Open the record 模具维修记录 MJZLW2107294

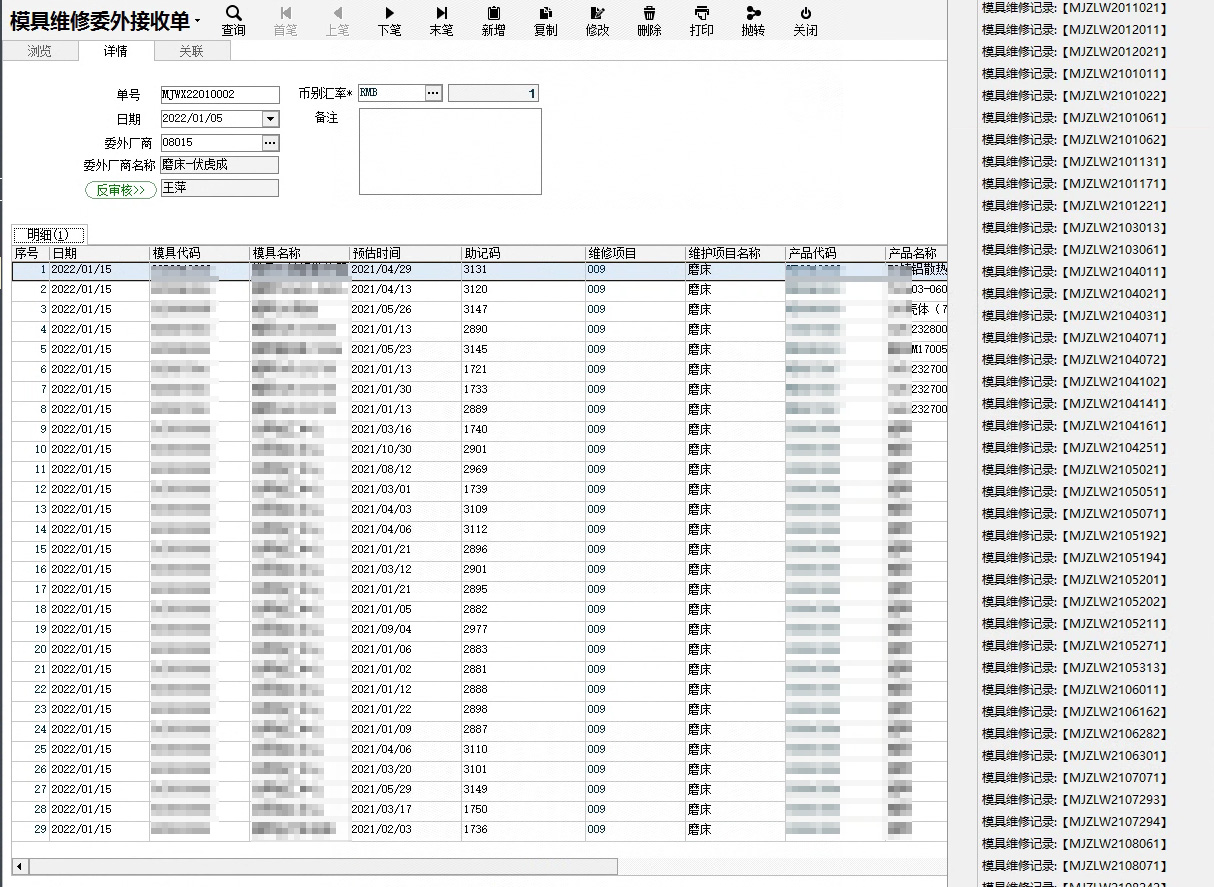point(1074,821)
